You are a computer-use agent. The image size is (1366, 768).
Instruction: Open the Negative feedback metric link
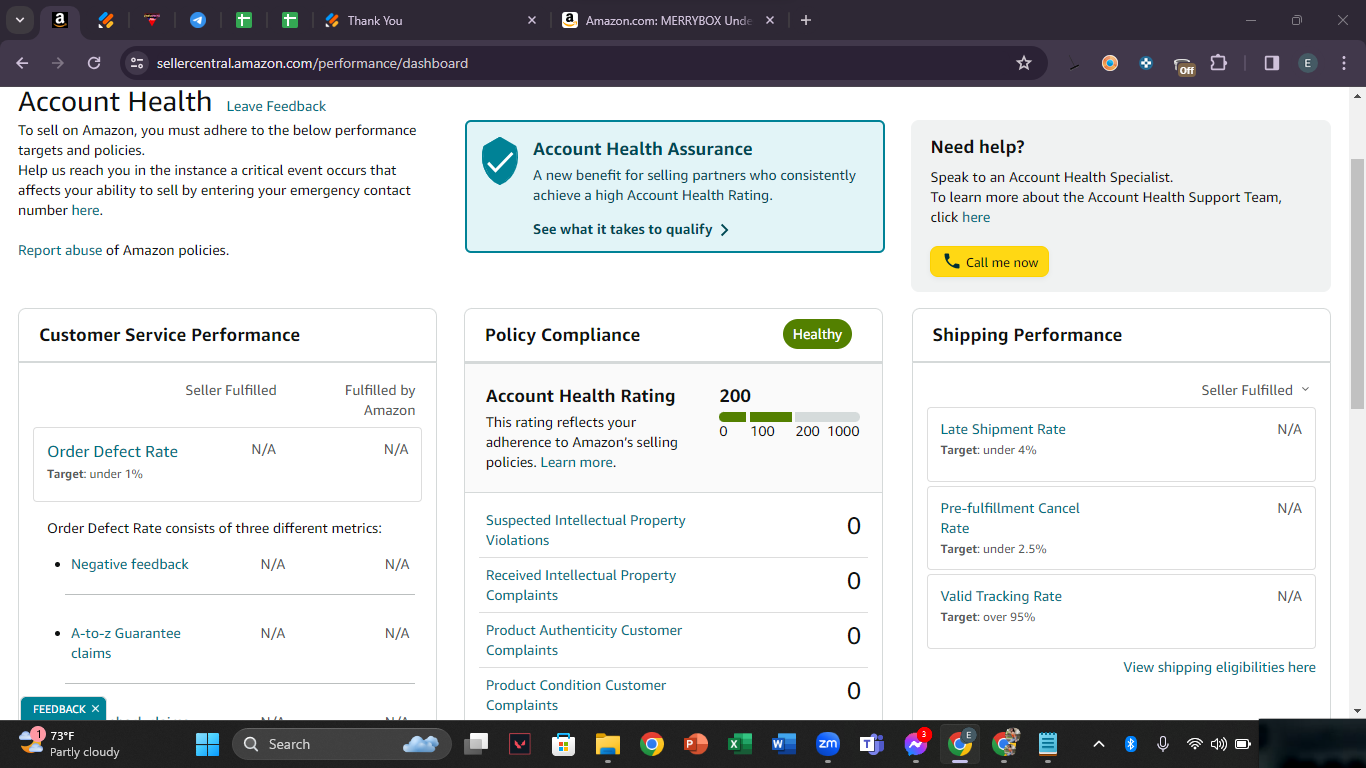pyautogui.click(x=130, y=564)
